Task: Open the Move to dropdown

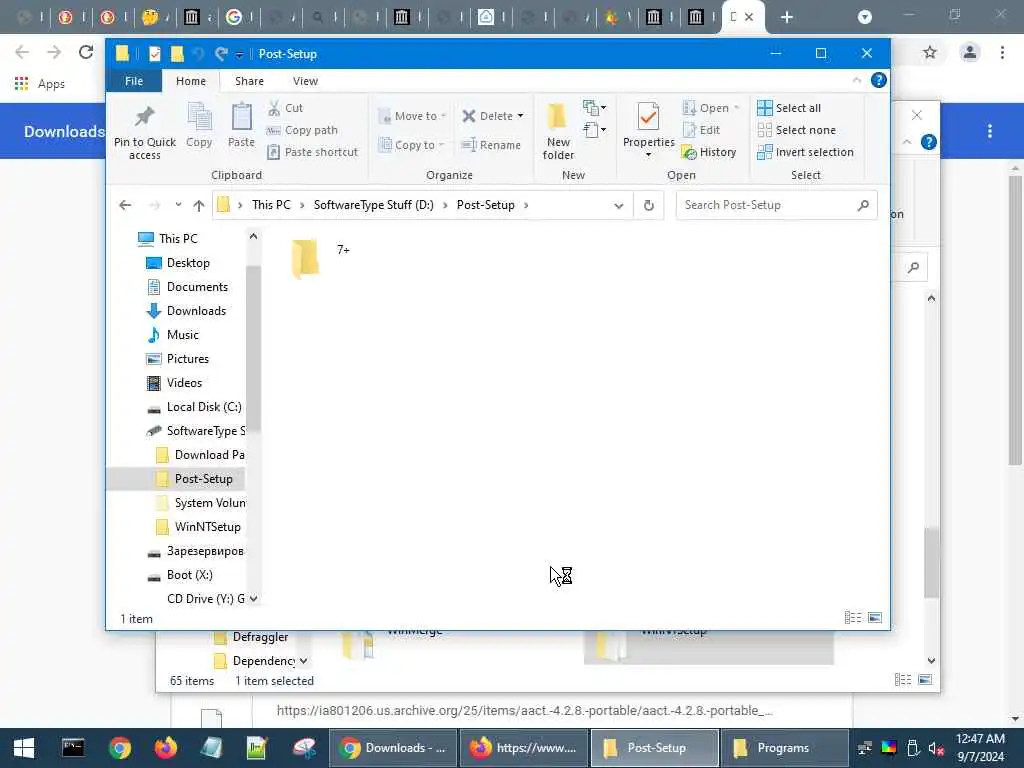Action: click(412, 116)
